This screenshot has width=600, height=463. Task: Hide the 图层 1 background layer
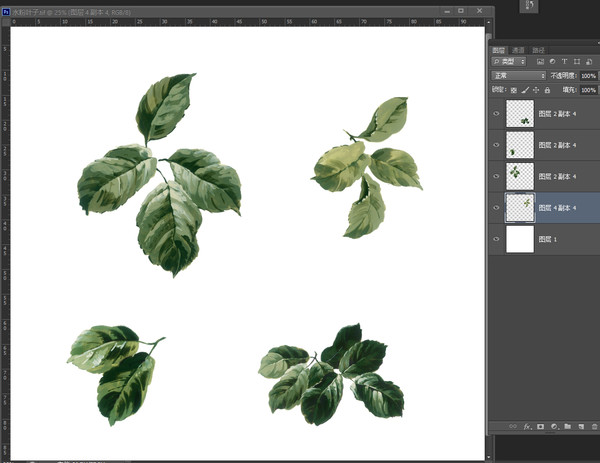(496, 239)
